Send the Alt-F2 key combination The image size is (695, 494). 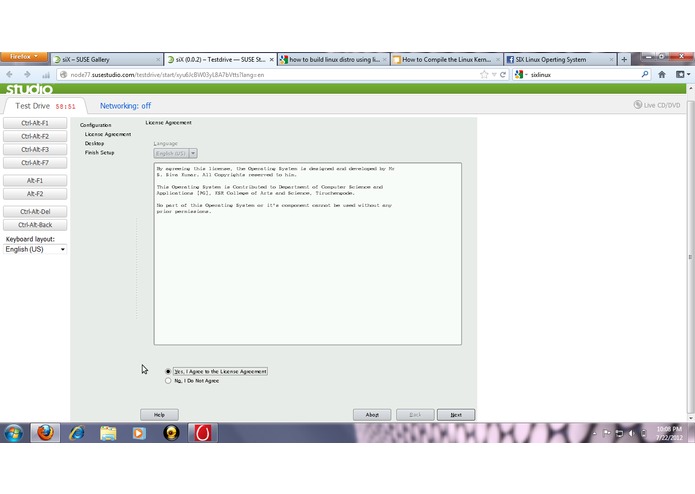[x=35, y=194]
